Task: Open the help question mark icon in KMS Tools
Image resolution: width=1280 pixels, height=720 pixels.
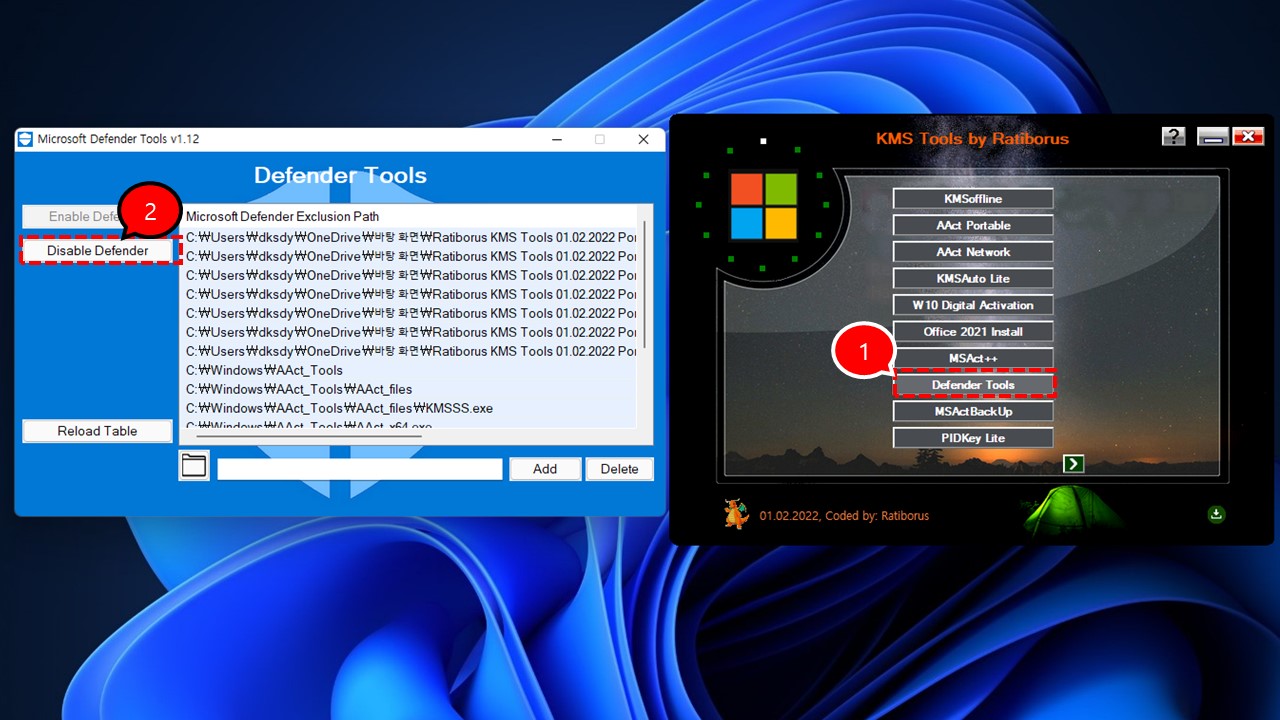Action: click(x=1173, y=137)
